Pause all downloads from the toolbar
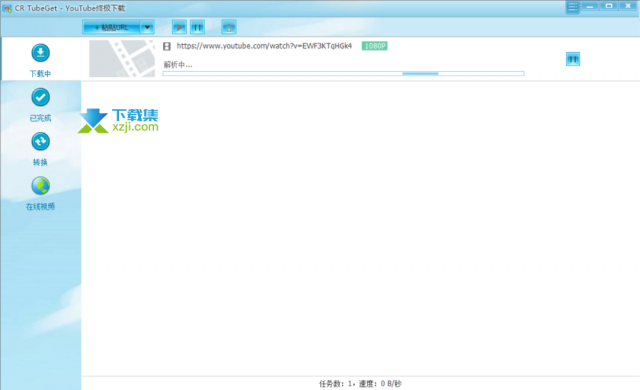The height and width of the screenshot is (390, 640). [x=197, y=27]
